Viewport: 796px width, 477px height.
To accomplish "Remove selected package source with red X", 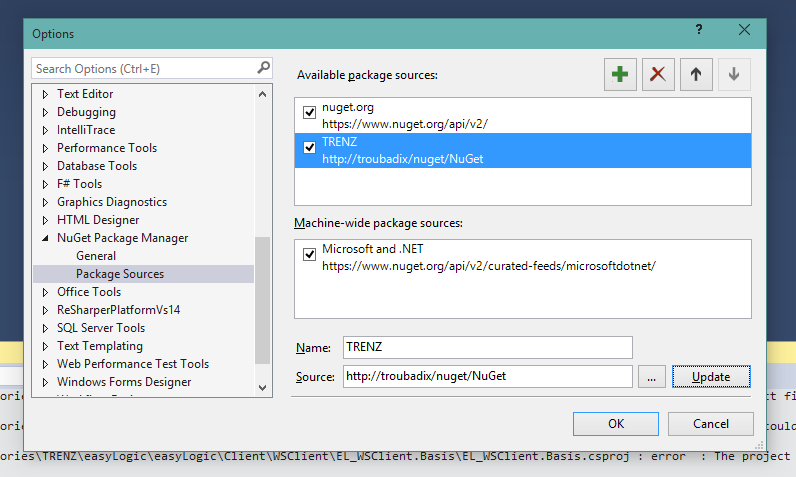I will click(x=658, y=75).
